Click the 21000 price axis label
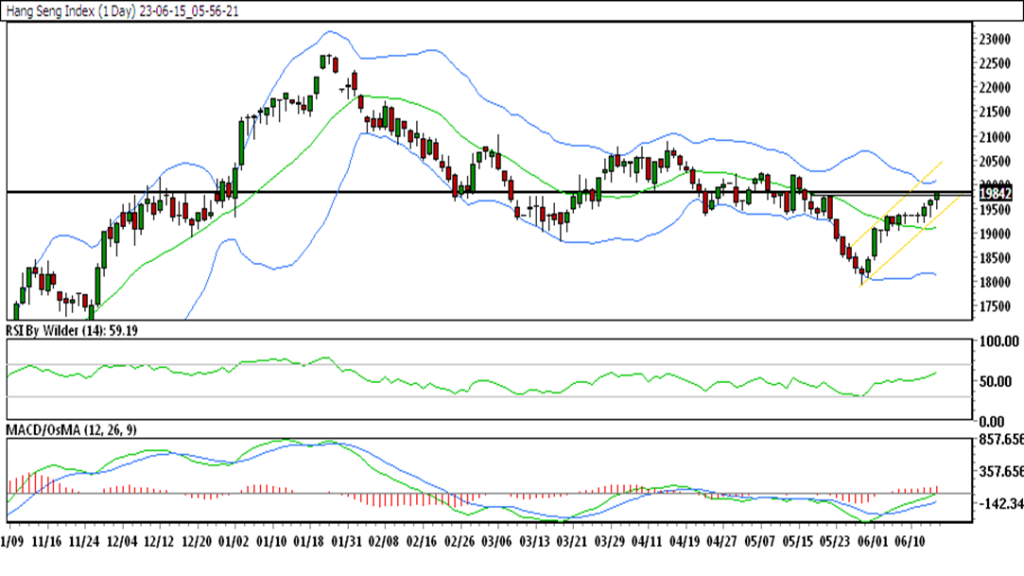 point(995,137)
